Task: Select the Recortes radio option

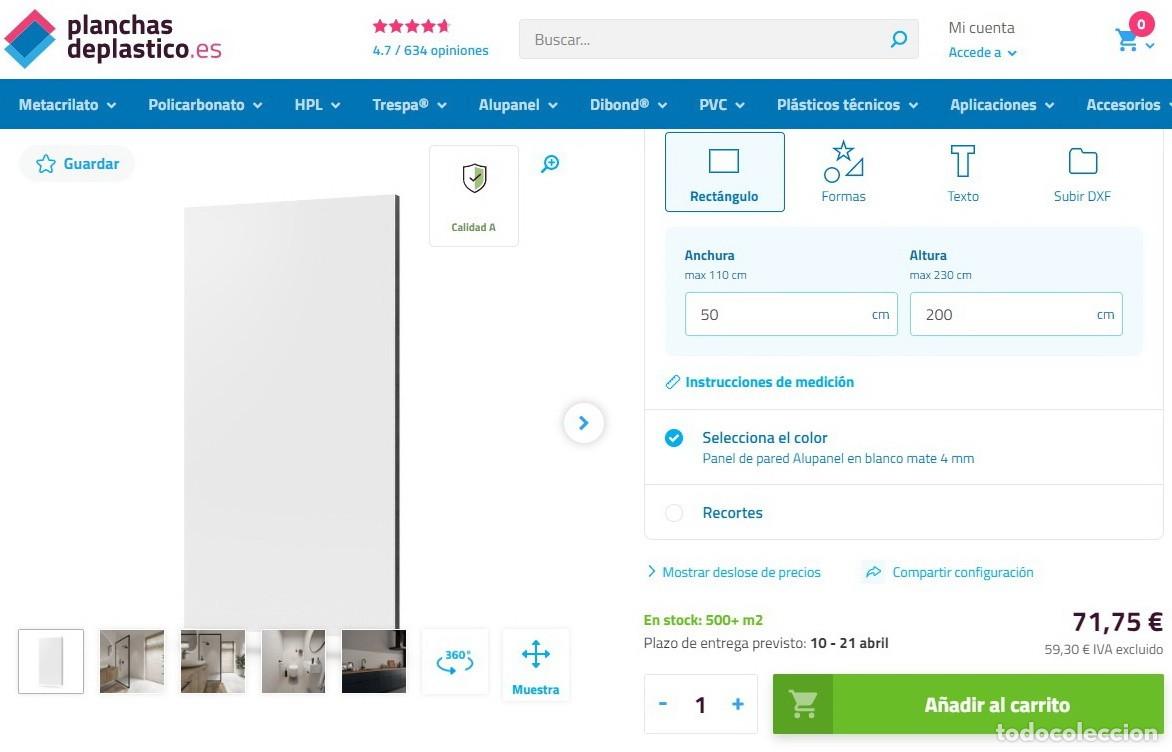Action: tap(674, 513)
